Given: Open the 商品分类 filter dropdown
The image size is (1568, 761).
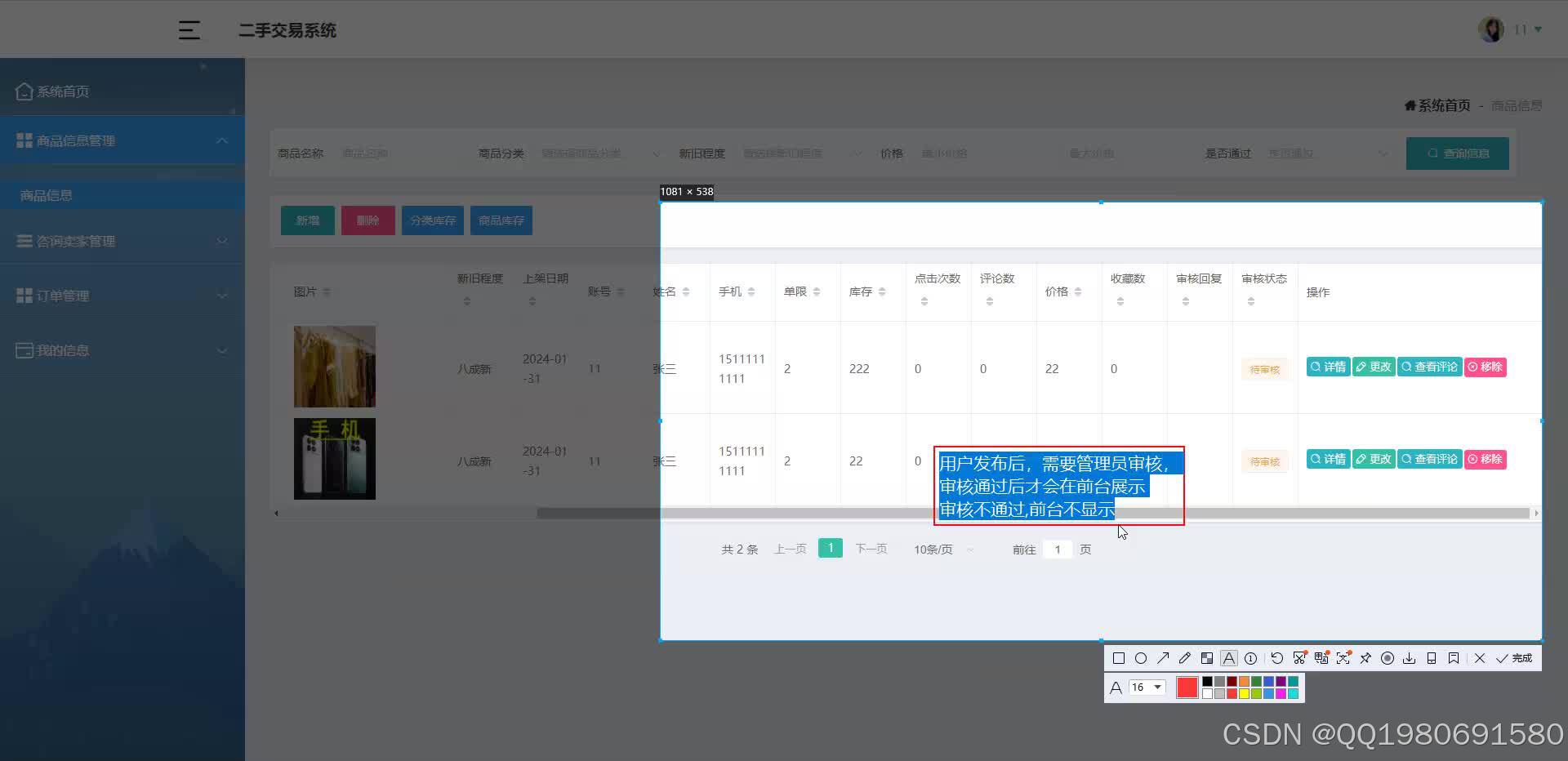Looking at the screenshot, I should pyautogui.click(x=601, y=154).
